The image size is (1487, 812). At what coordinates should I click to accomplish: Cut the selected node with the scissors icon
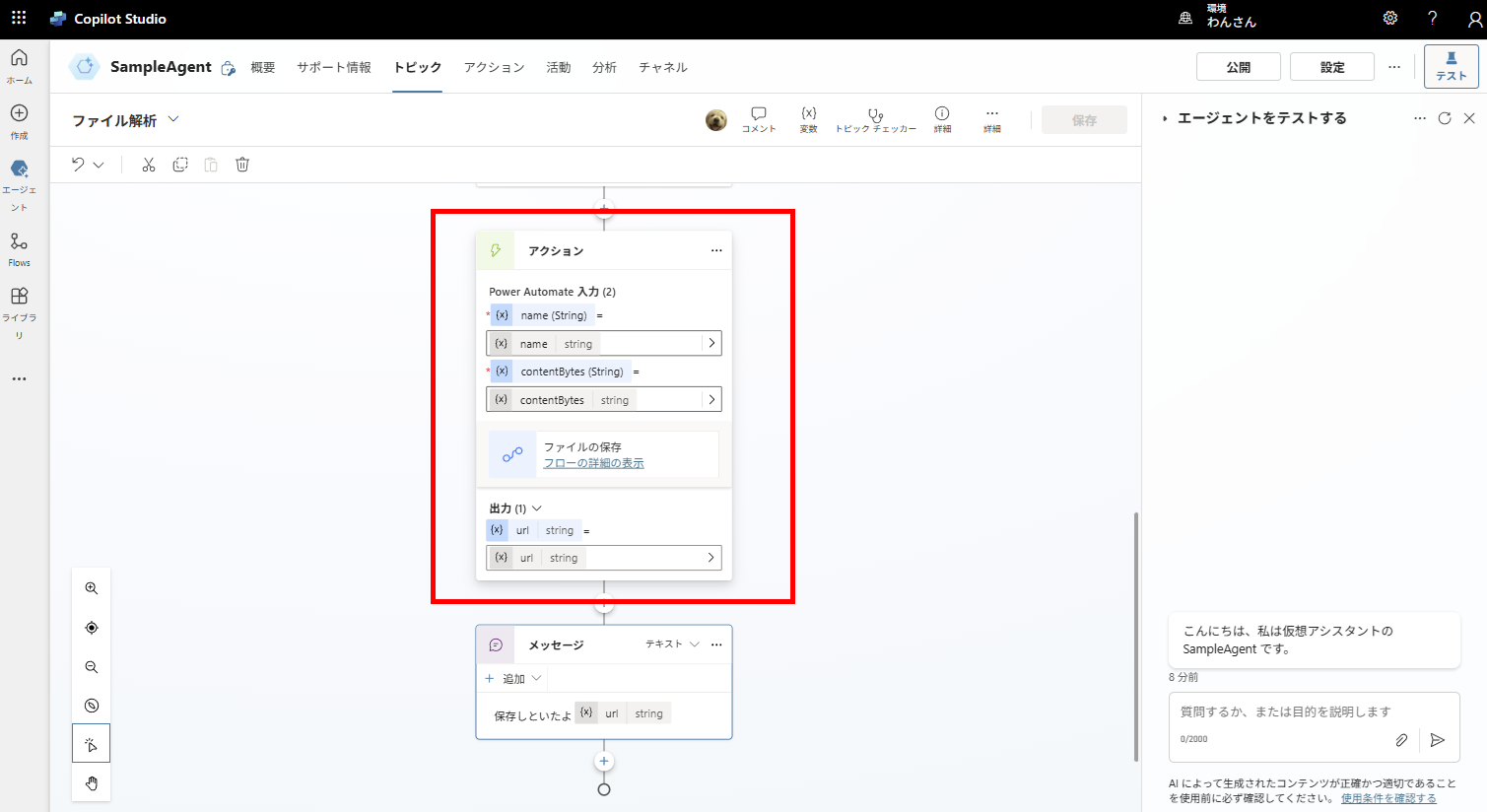click(149, 164)
